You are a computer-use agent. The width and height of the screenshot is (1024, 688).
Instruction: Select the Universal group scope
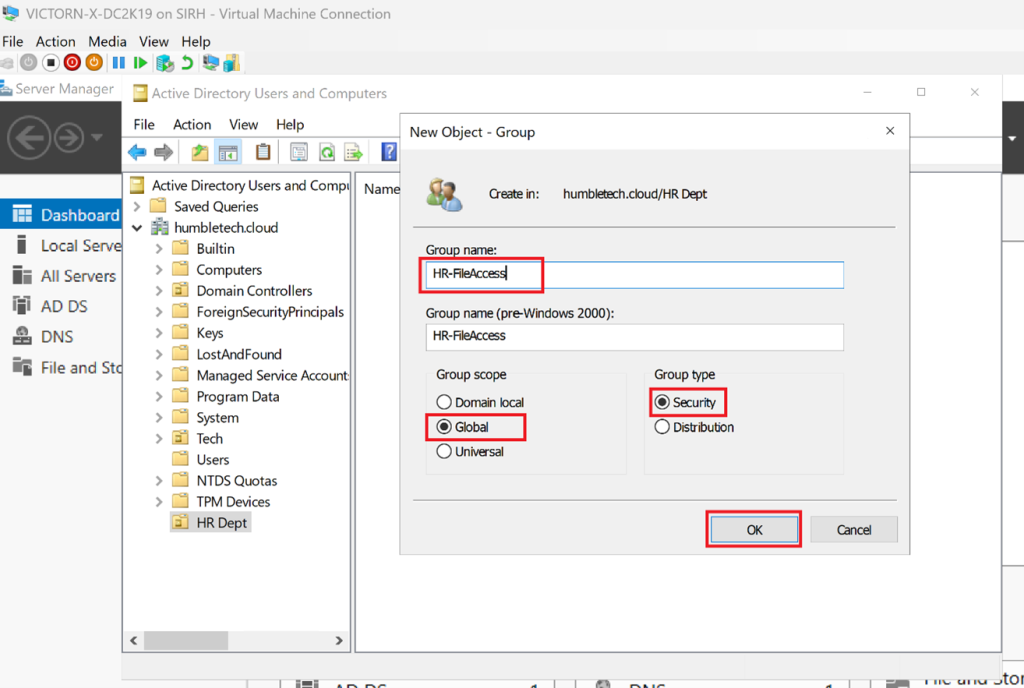pos(444,452)
